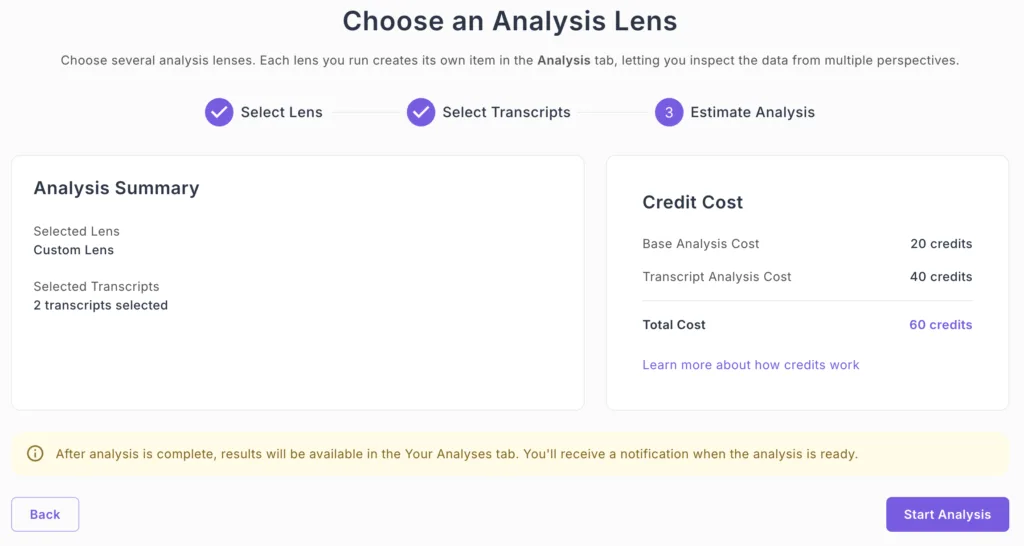1024x546 pixels.
Task: Click the Analysis Summary heading
Action: [116, 188]
